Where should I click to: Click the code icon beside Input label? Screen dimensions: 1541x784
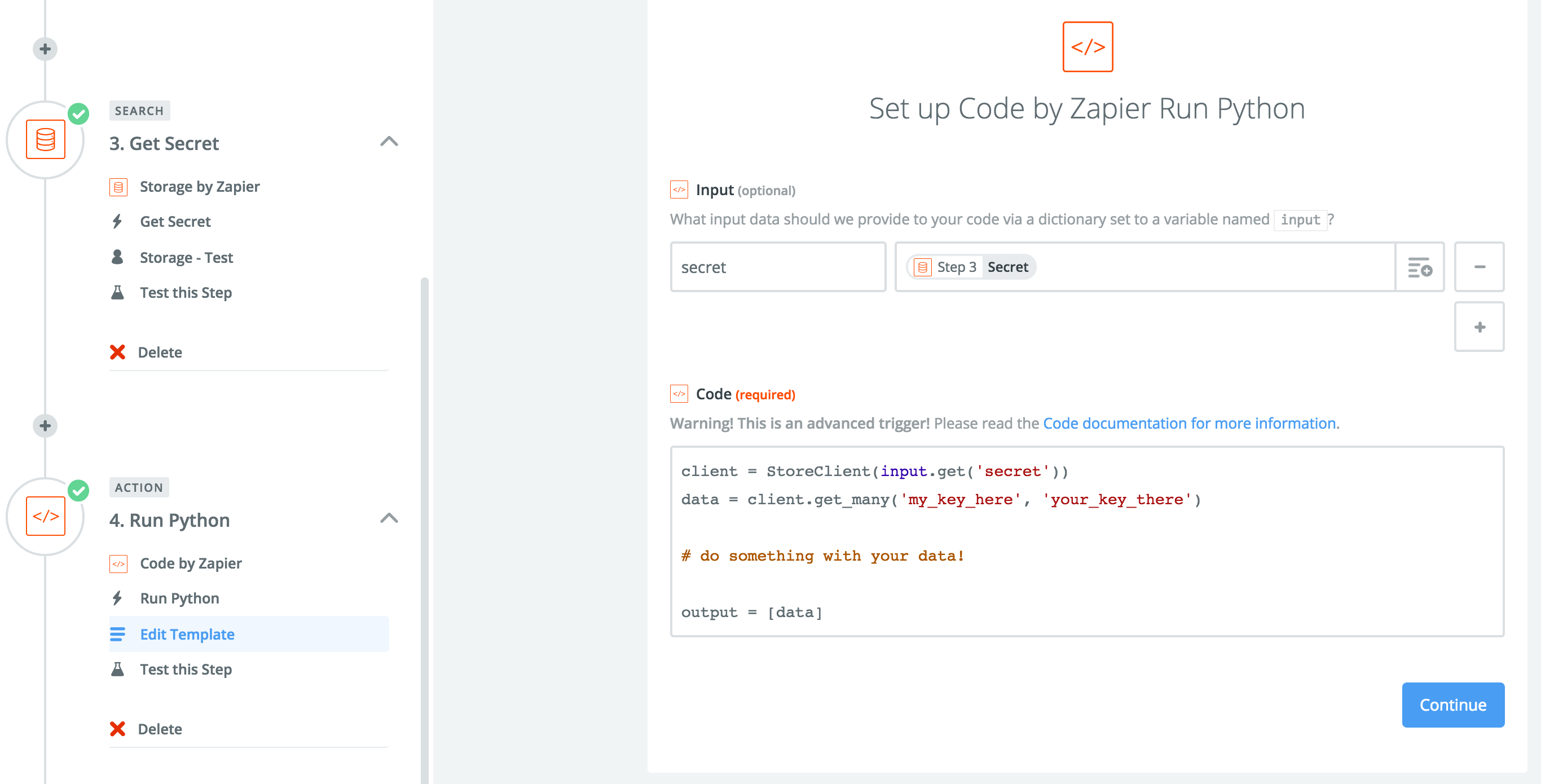pos(679,190)
